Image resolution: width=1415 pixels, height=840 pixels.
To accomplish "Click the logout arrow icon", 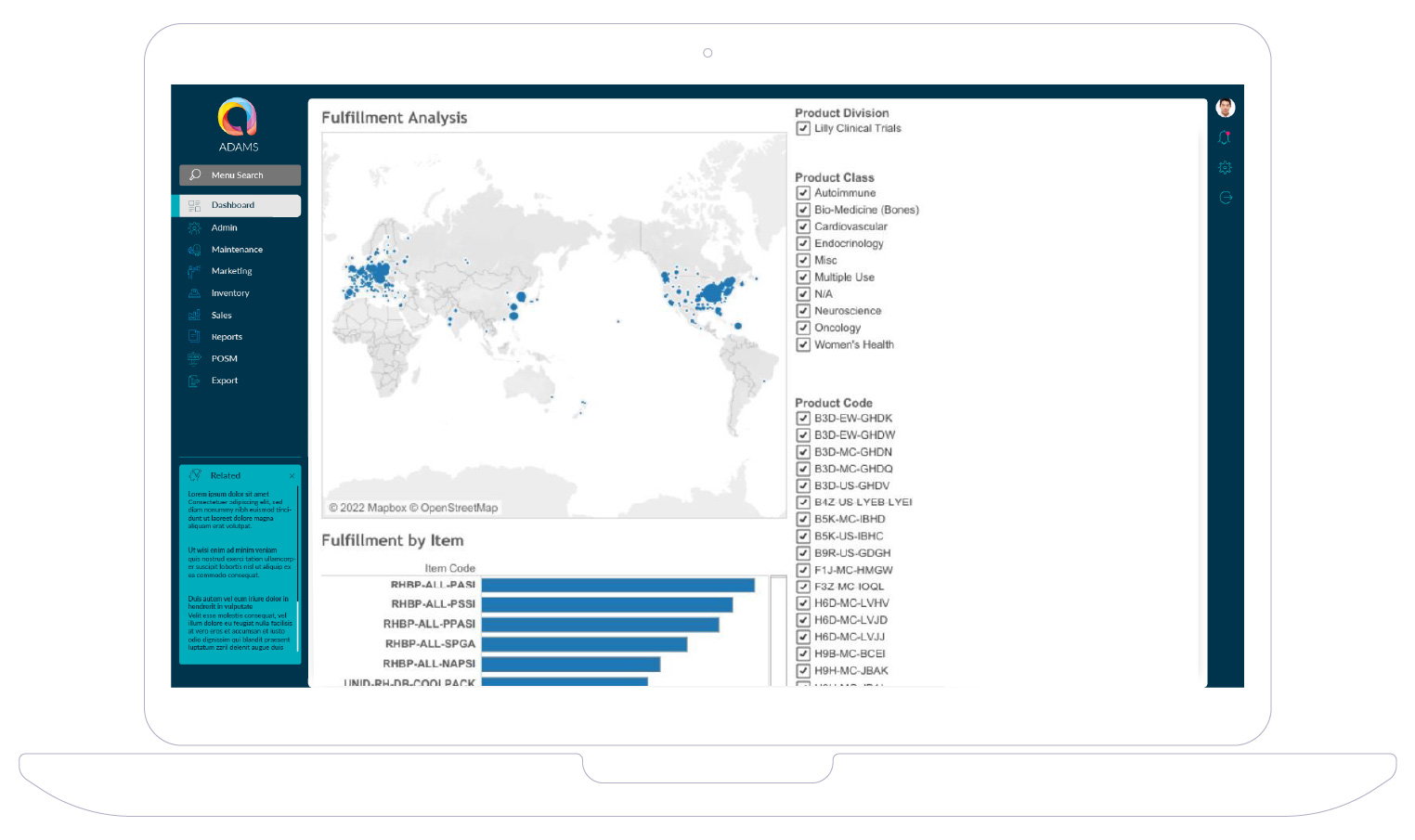I will (1225, 198).
